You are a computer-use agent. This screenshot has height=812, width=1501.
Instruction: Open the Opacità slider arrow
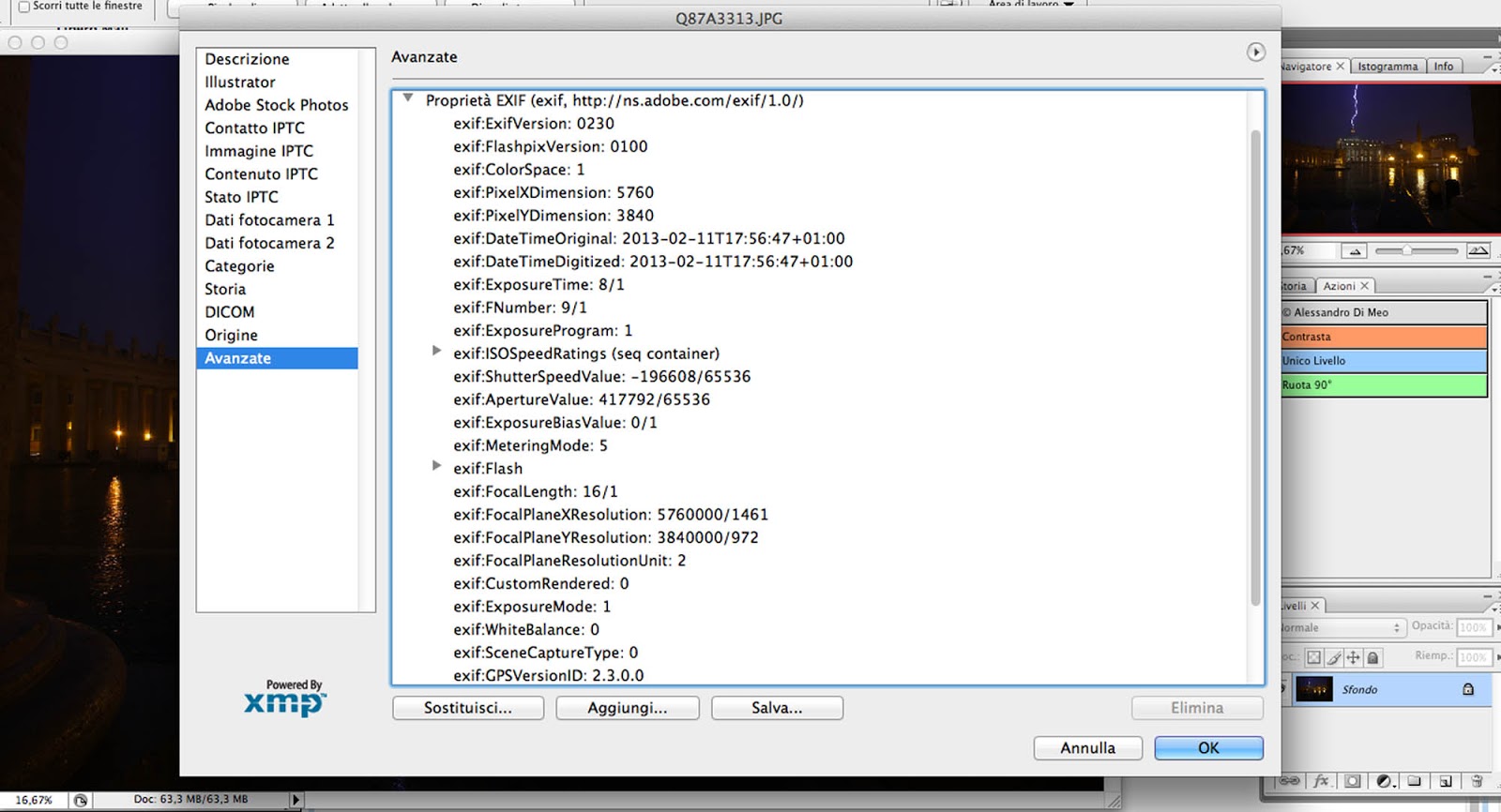tap(1498, 627)
